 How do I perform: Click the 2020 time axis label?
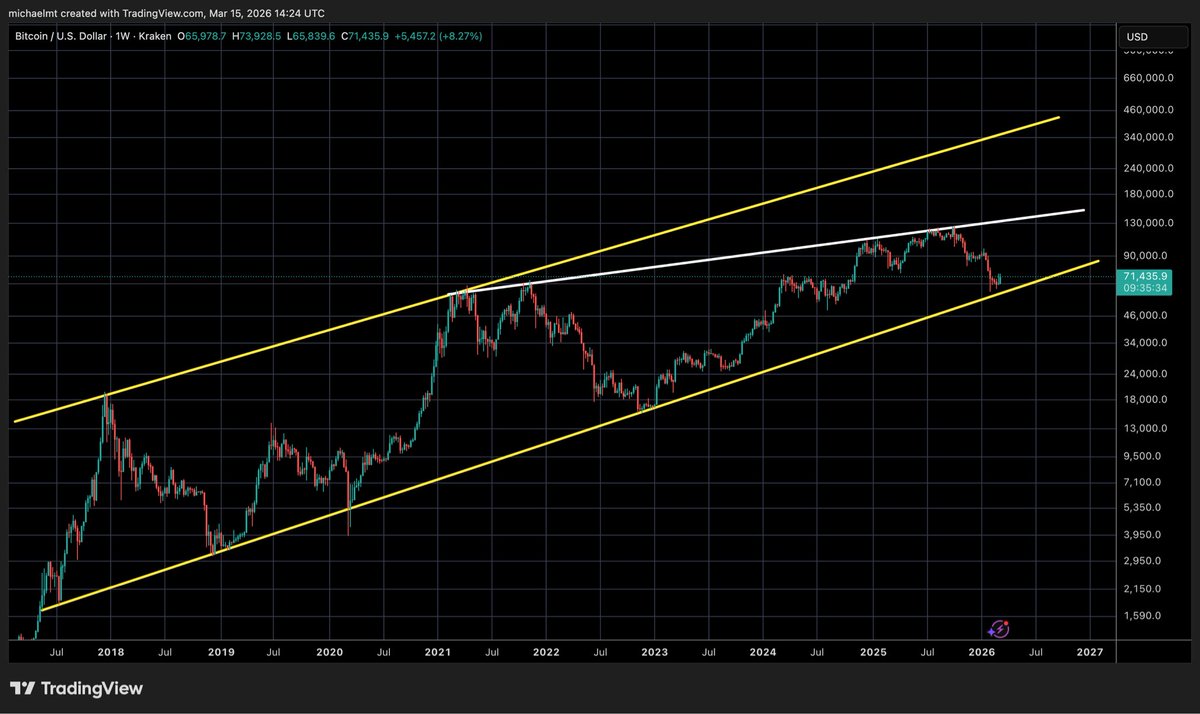pos(329,652)
